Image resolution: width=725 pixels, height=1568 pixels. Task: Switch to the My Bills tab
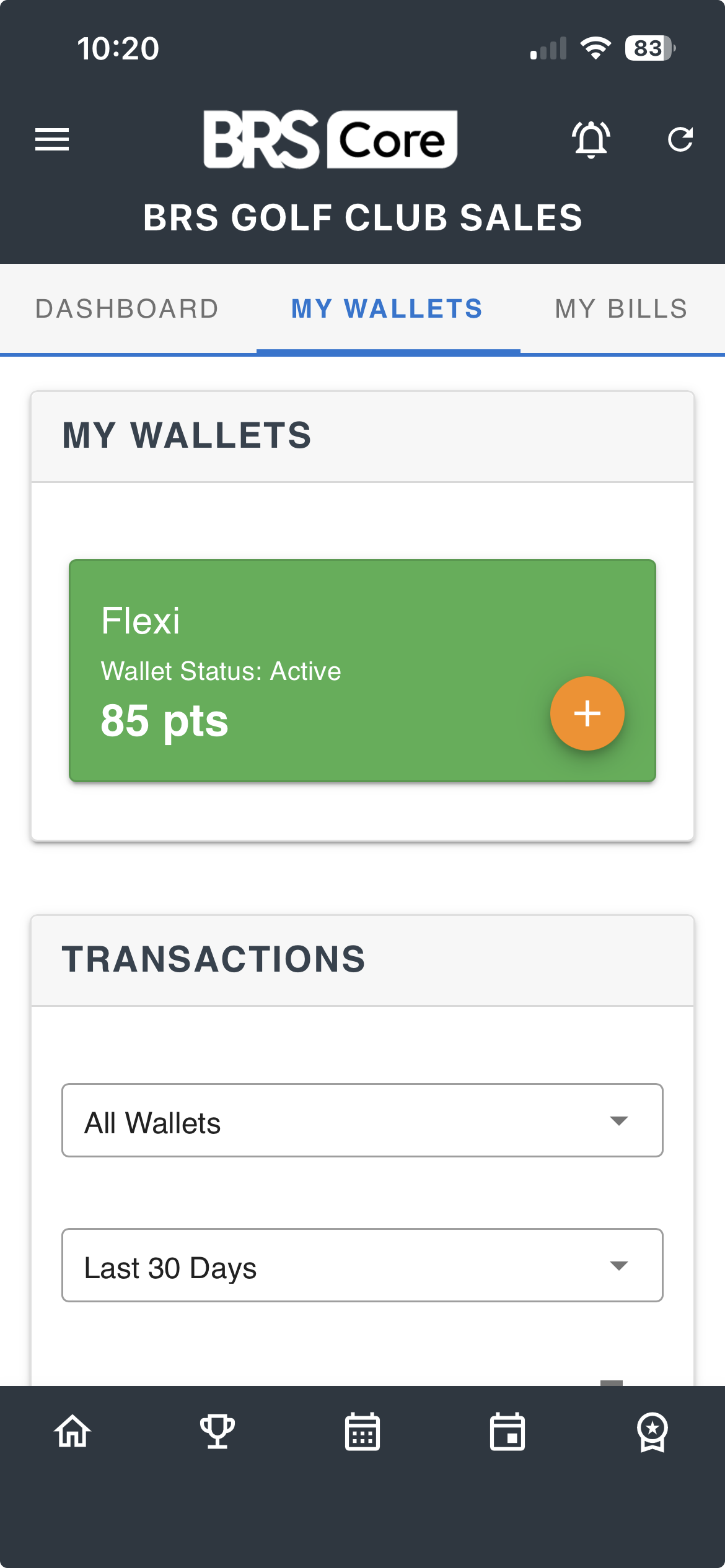click(x=621, y=309)
